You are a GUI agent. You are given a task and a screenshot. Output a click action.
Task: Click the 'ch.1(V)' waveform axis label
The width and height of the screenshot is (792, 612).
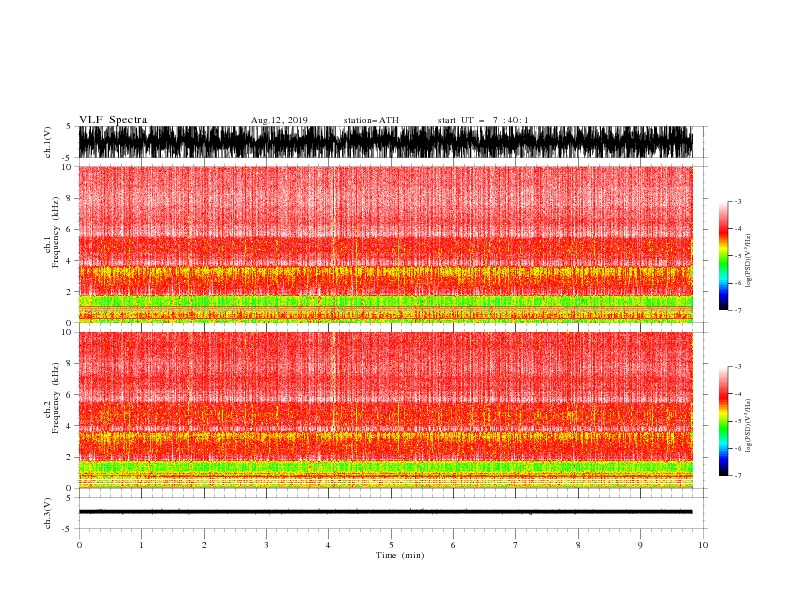[x=48, y=142]
